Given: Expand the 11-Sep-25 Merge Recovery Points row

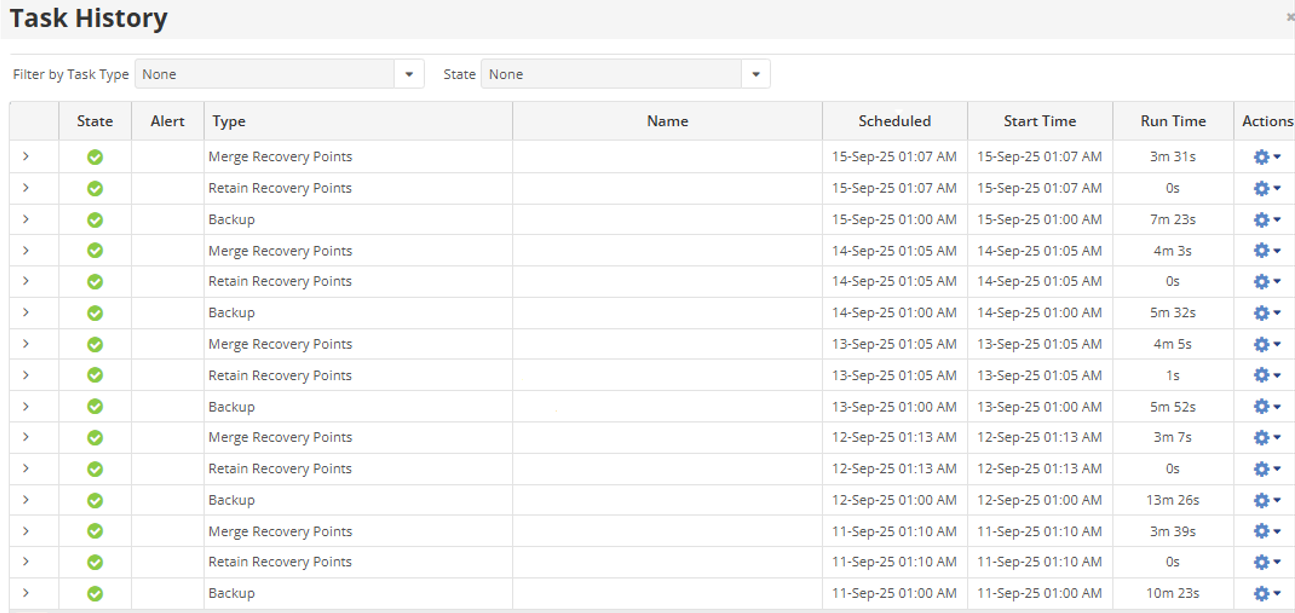Looking at the screenshot, I should tap(26, 530).
